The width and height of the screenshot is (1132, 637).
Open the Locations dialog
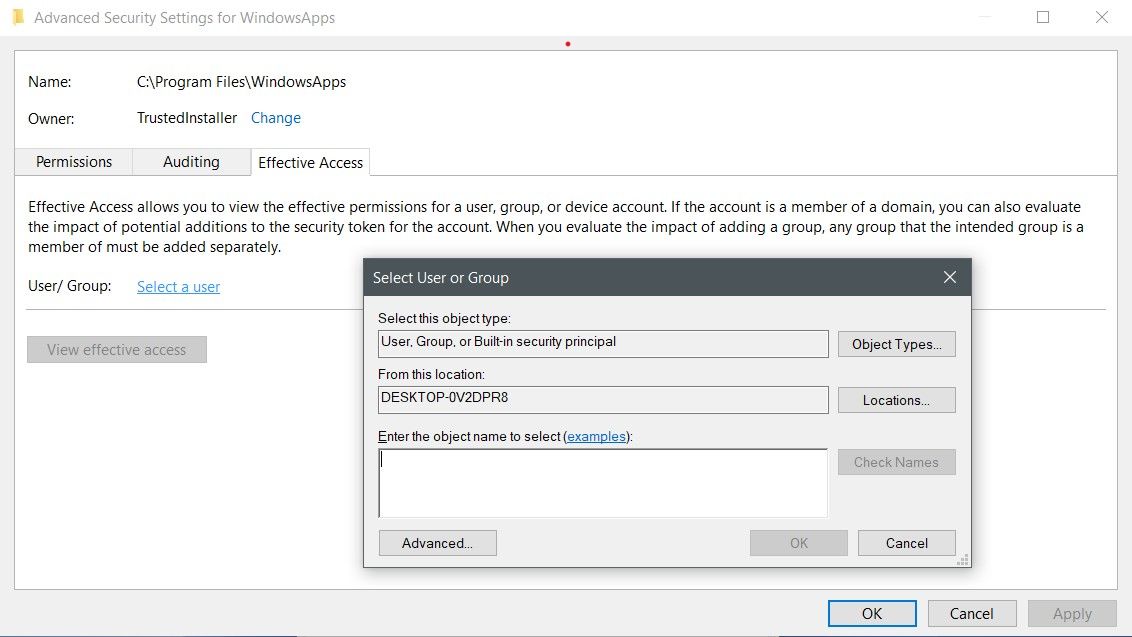[x=896, y=399]
